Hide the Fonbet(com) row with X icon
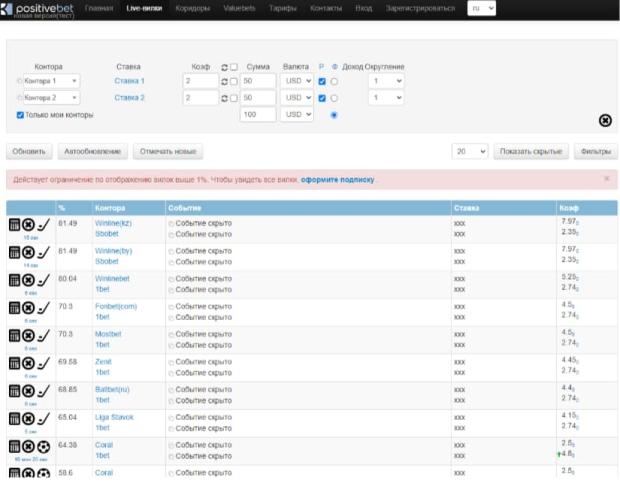Screen dimensions: 620x483 click(28, 308)
